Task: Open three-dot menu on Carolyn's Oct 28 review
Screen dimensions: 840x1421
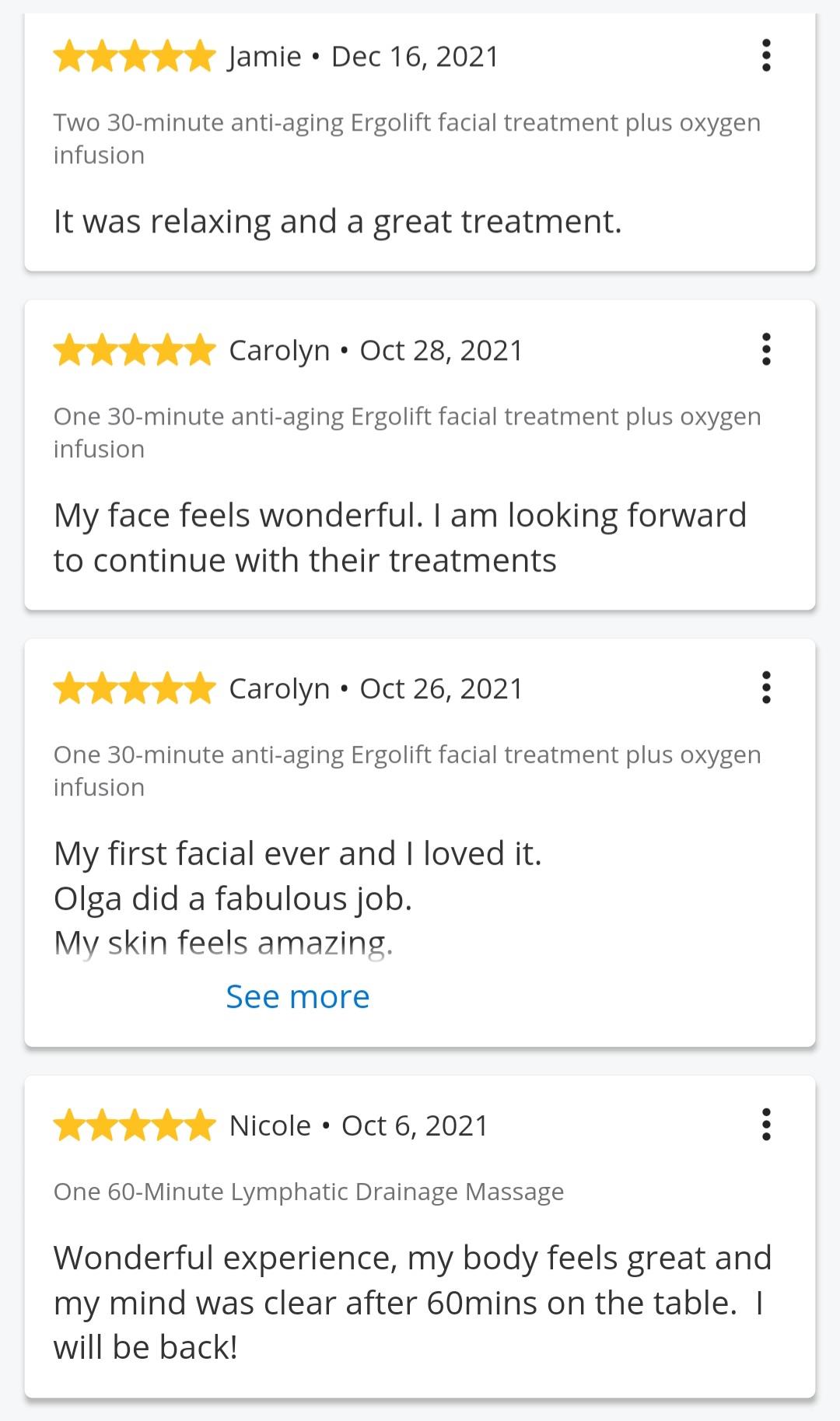Action: pyautogui.click(x=766, y=350)
